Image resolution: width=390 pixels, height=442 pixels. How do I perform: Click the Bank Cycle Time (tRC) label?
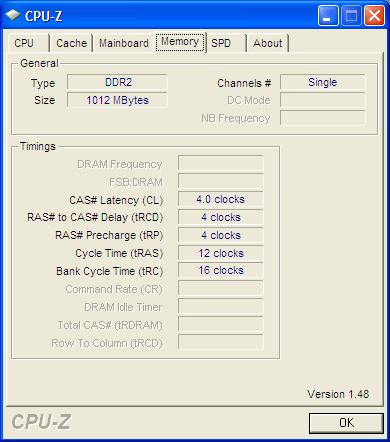[x=109, y=271]
